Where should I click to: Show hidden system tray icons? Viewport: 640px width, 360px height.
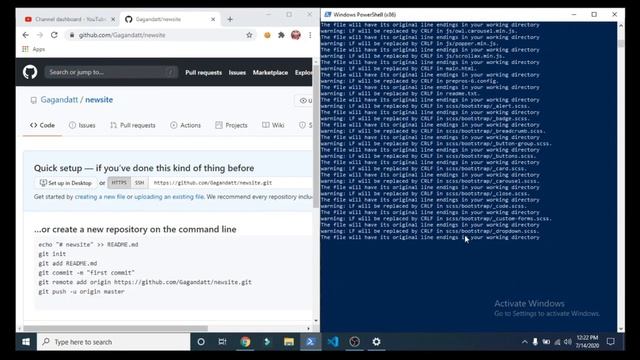(x=524, y=342)
